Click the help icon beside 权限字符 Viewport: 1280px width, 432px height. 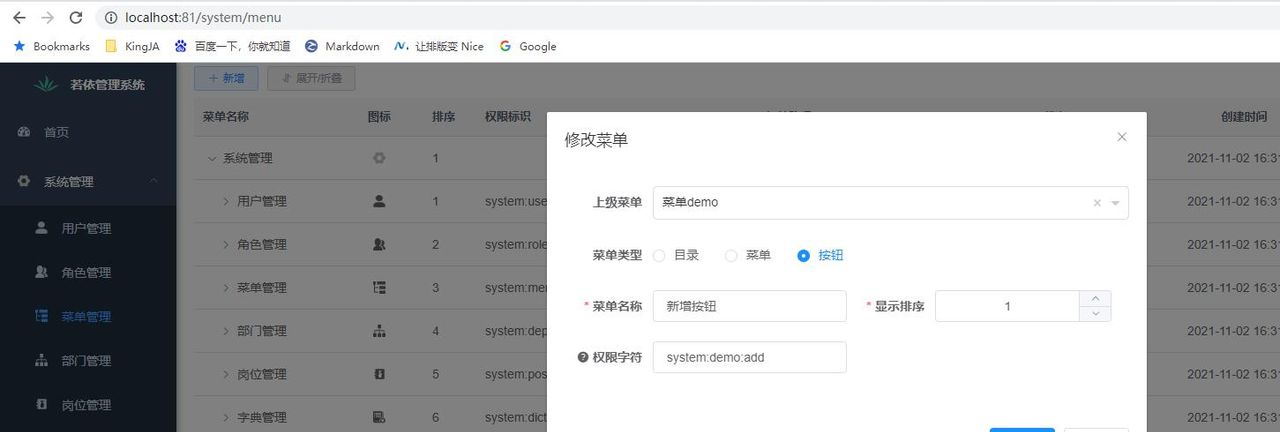point(583,357)
